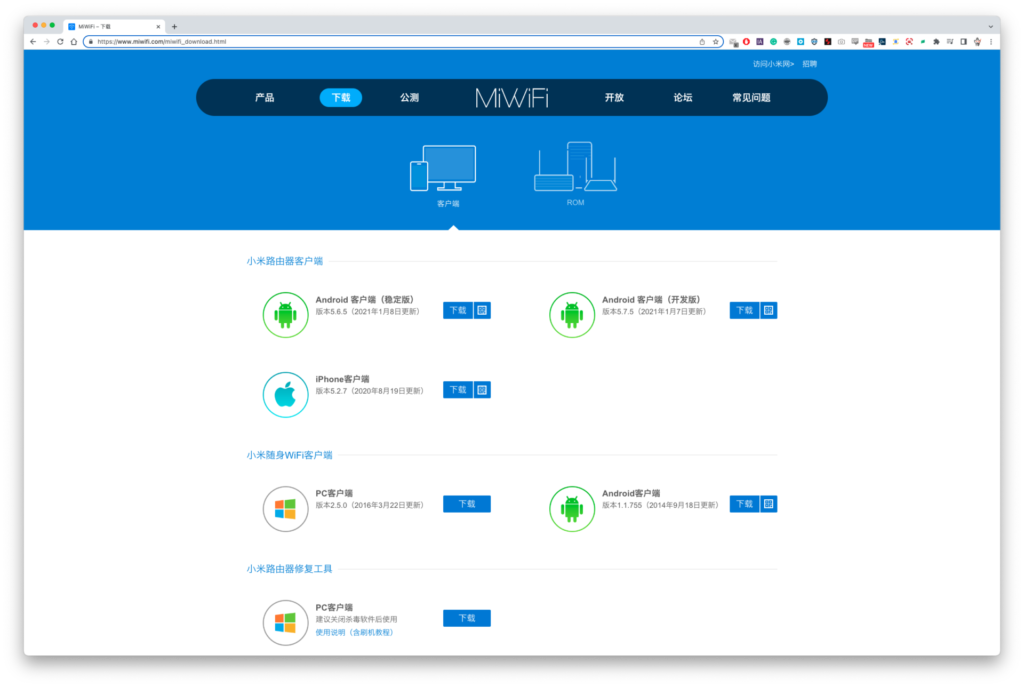The width and height of the screenshot is (1024, 687).
Task: Open the green Grammarly extension icon
Action: click(773, 42)
